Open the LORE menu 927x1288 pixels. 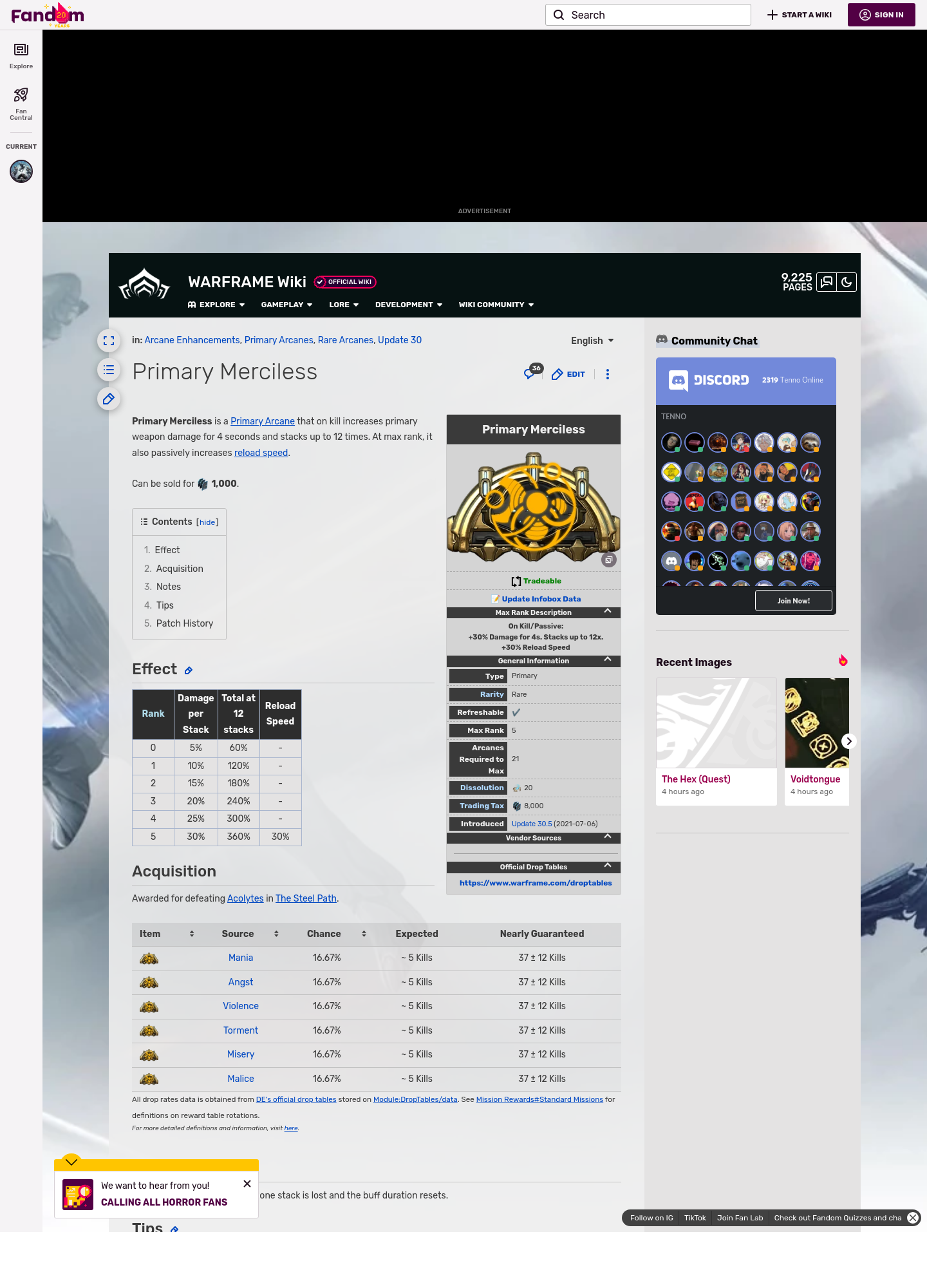pos(344,305)
